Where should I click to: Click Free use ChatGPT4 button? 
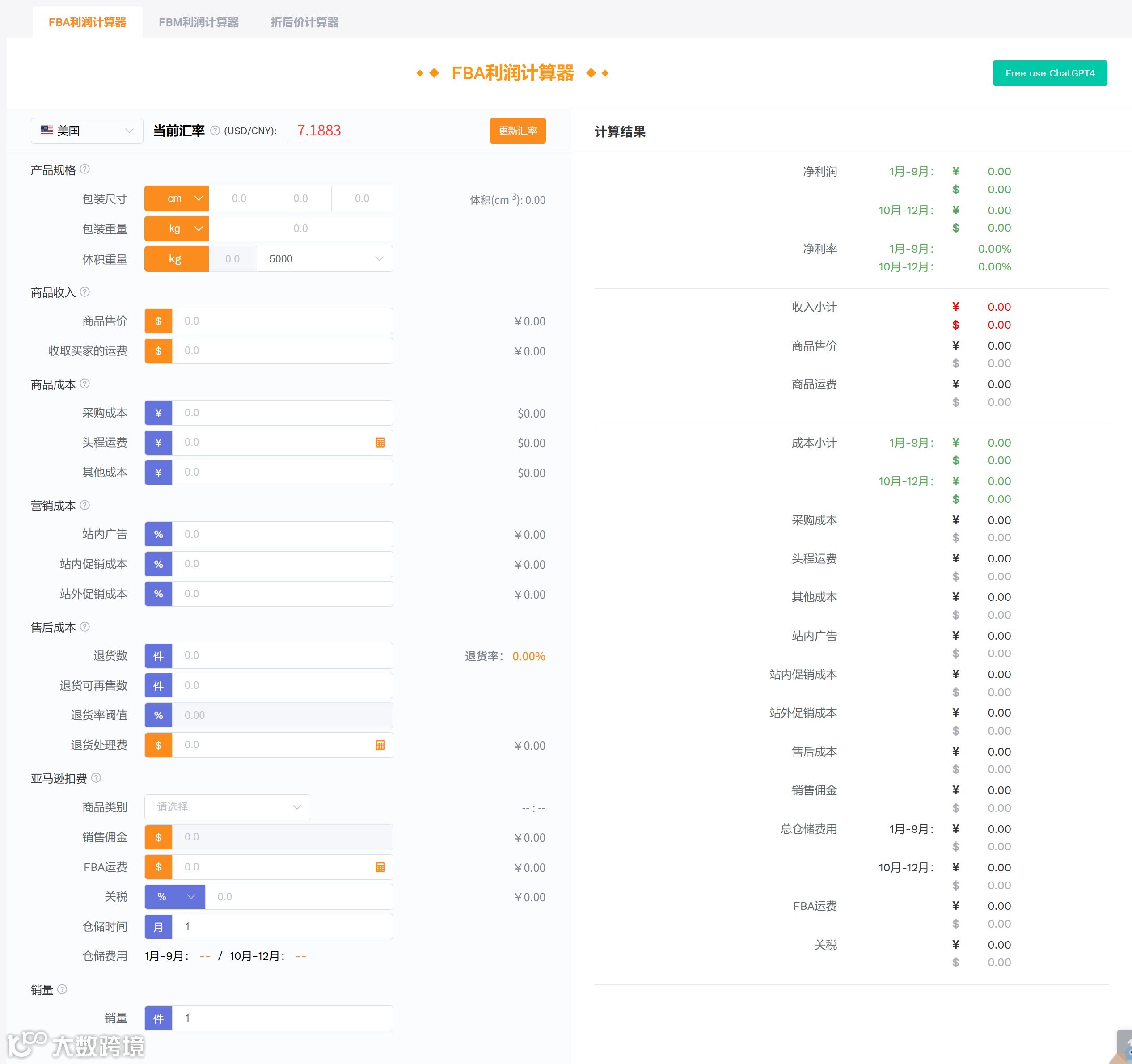point(1049,73)
